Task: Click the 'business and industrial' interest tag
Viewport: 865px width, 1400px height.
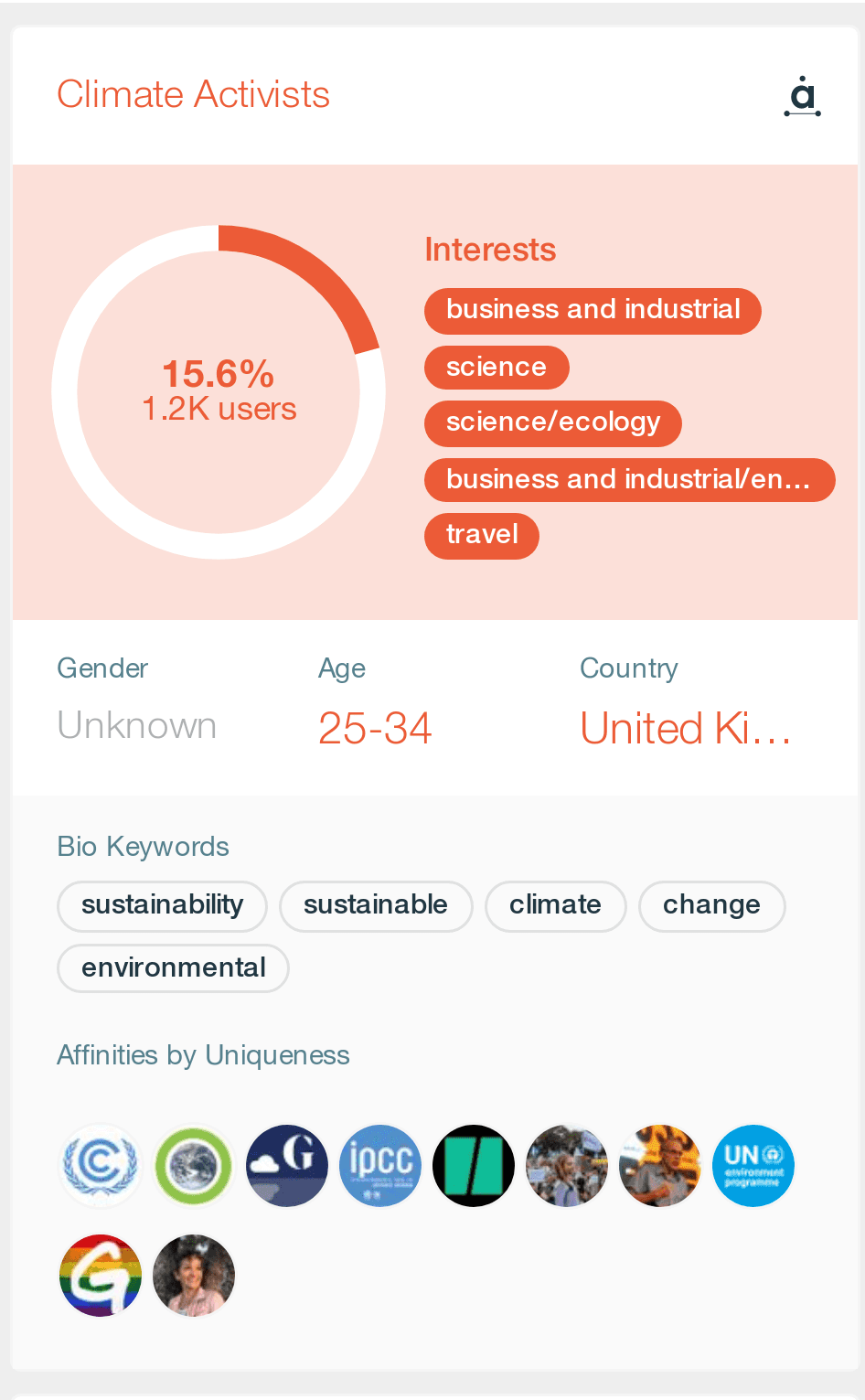Action: click(x=593, y=311)
